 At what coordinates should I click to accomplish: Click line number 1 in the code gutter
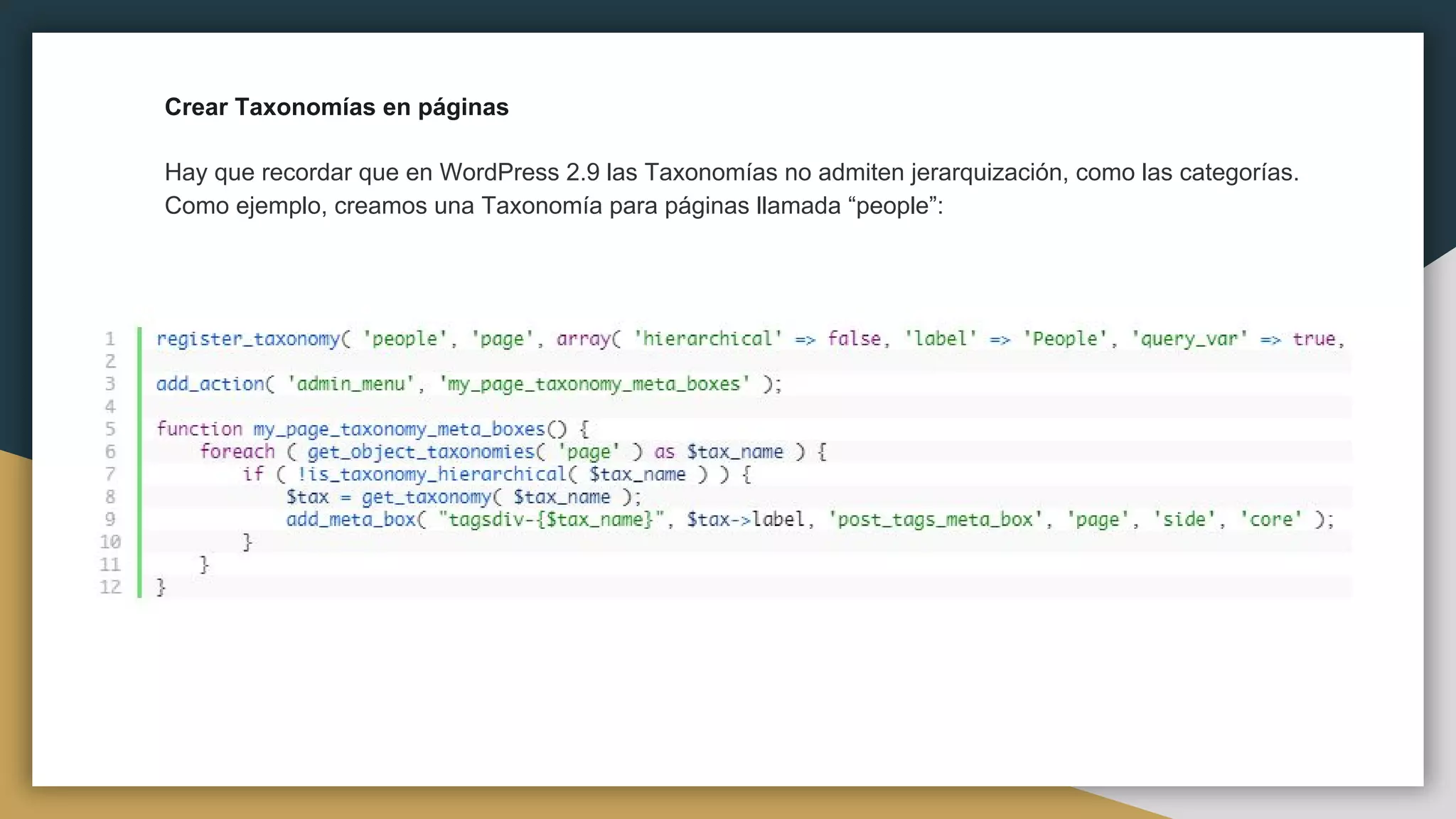pos(110,339)
